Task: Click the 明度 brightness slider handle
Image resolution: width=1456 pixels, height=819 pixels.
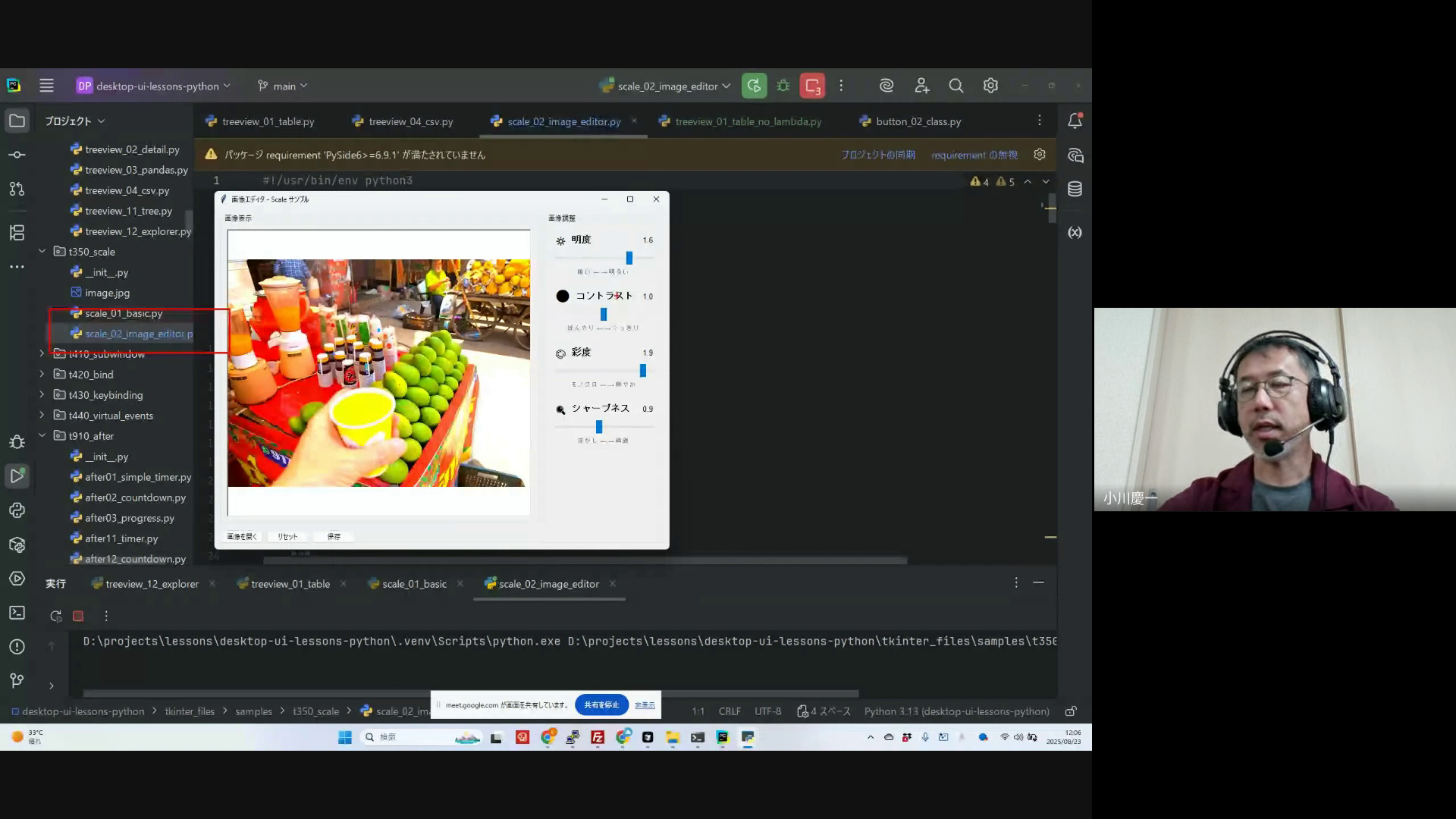Action: [629, 258]
